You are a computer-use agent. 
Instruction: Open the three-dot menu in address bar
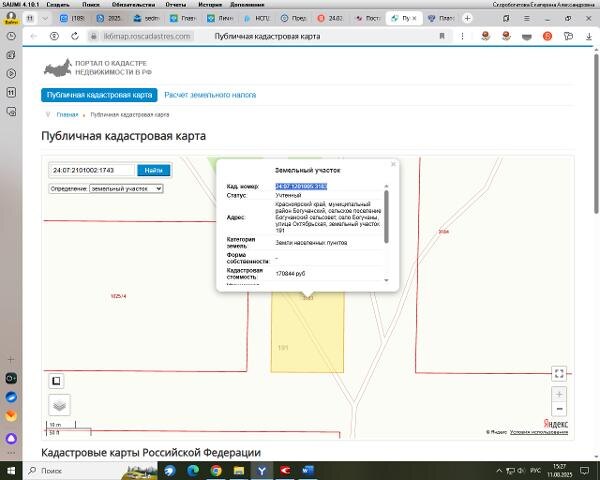point(462,36)
